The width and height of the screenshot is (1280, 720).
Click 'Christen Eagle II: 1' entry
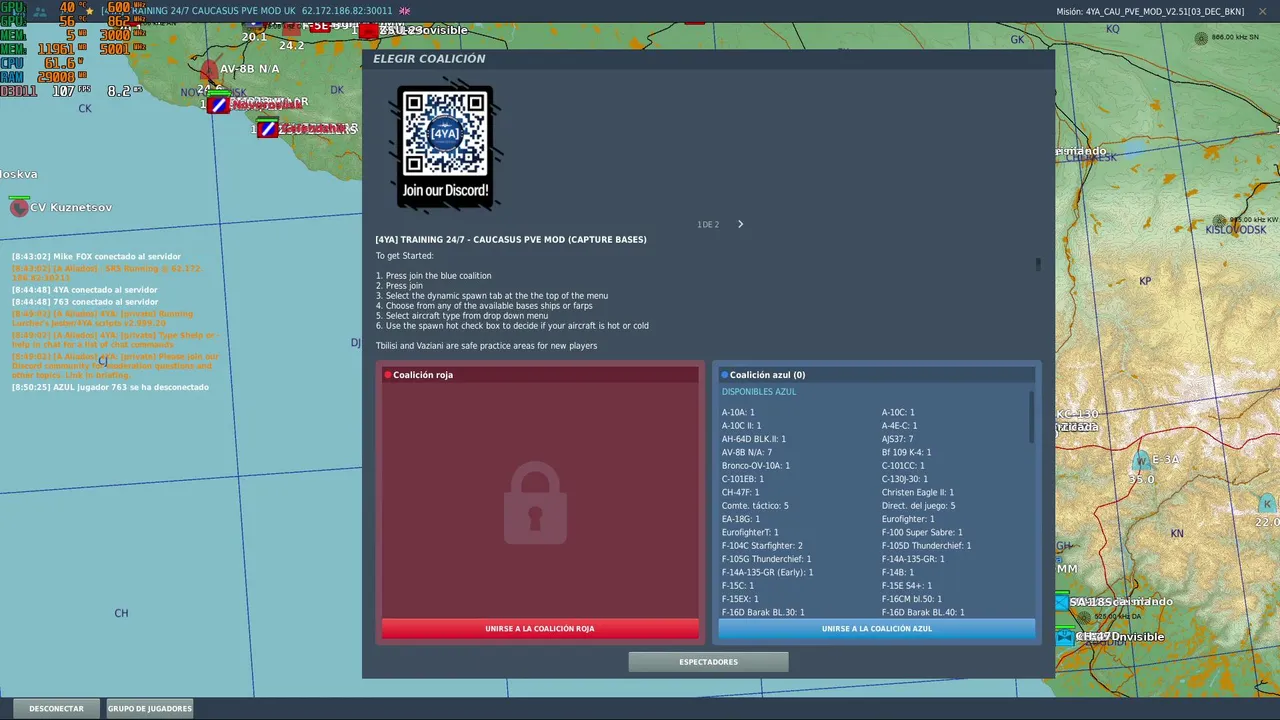point(918,492)
